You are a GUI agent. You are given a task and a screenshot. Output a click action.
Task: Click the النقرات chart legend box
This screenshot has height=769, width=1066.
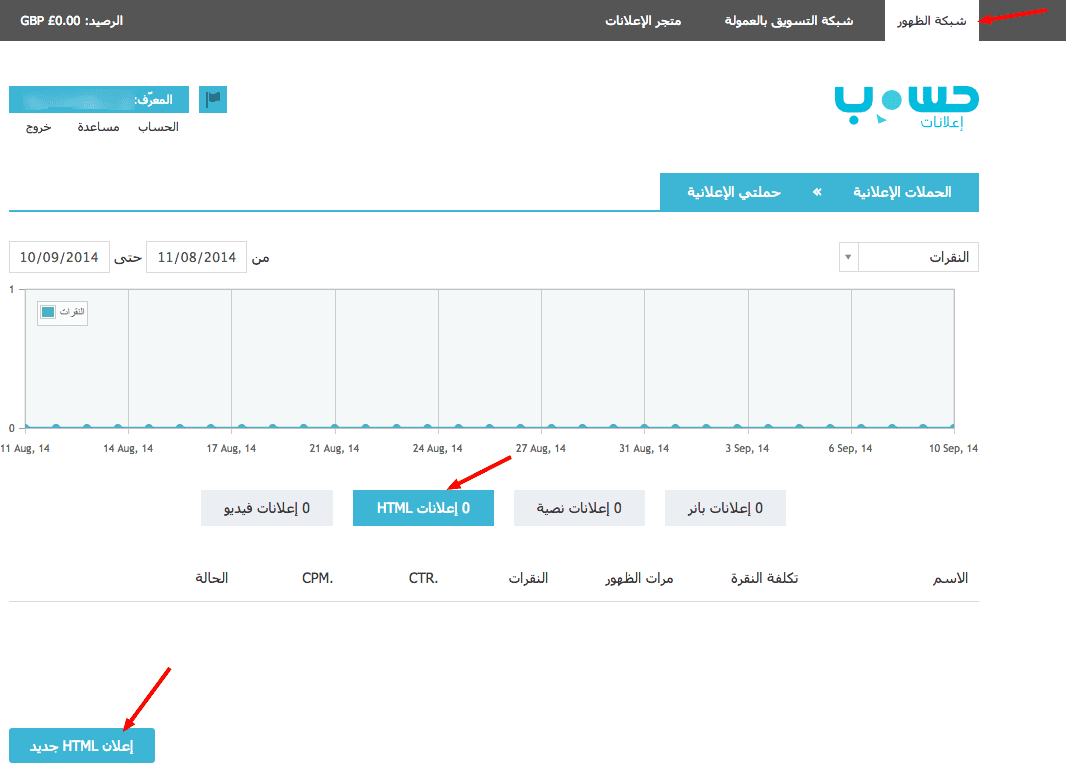[63, 313]
